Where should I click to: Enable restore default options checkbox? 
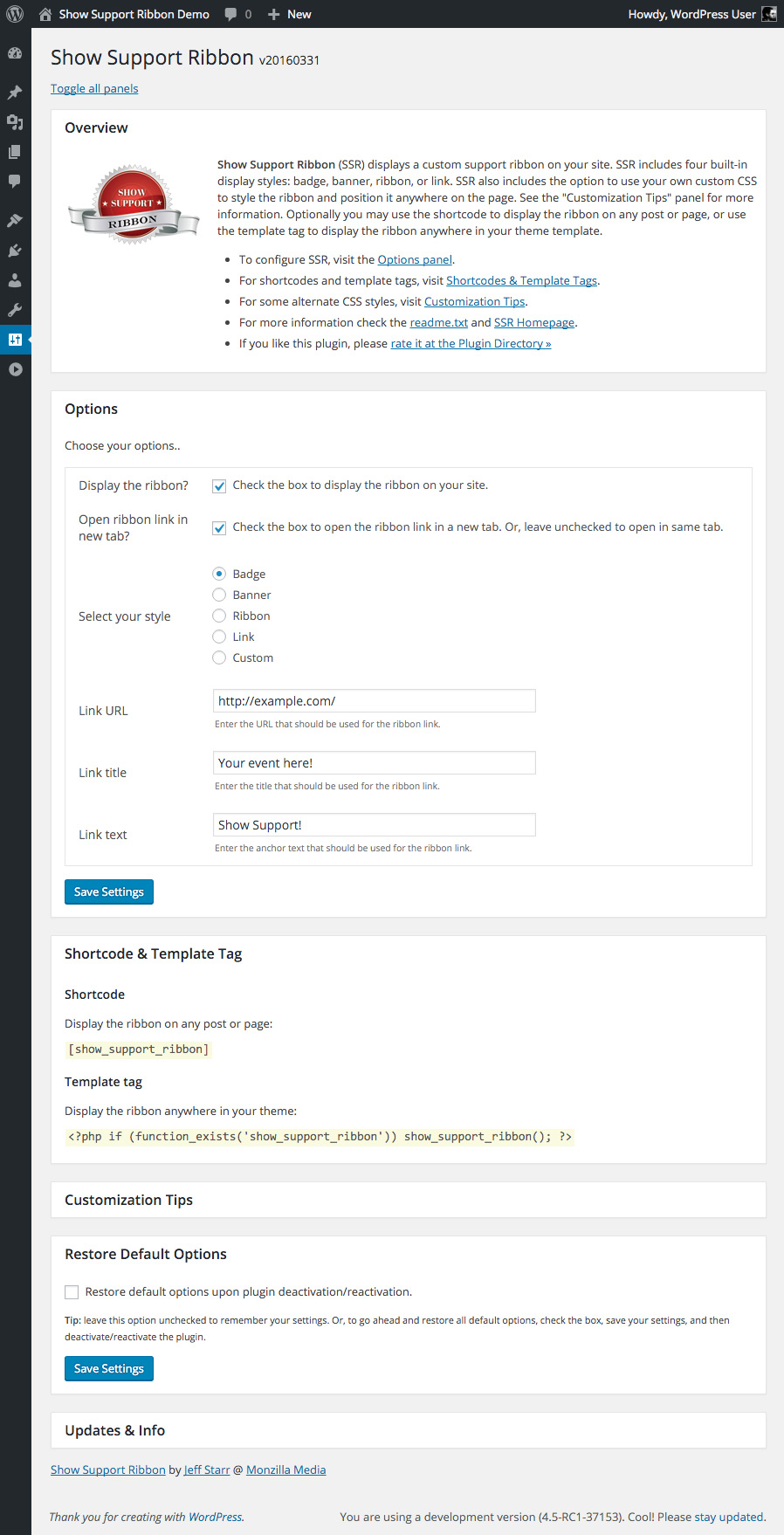tap(72, 1292)
